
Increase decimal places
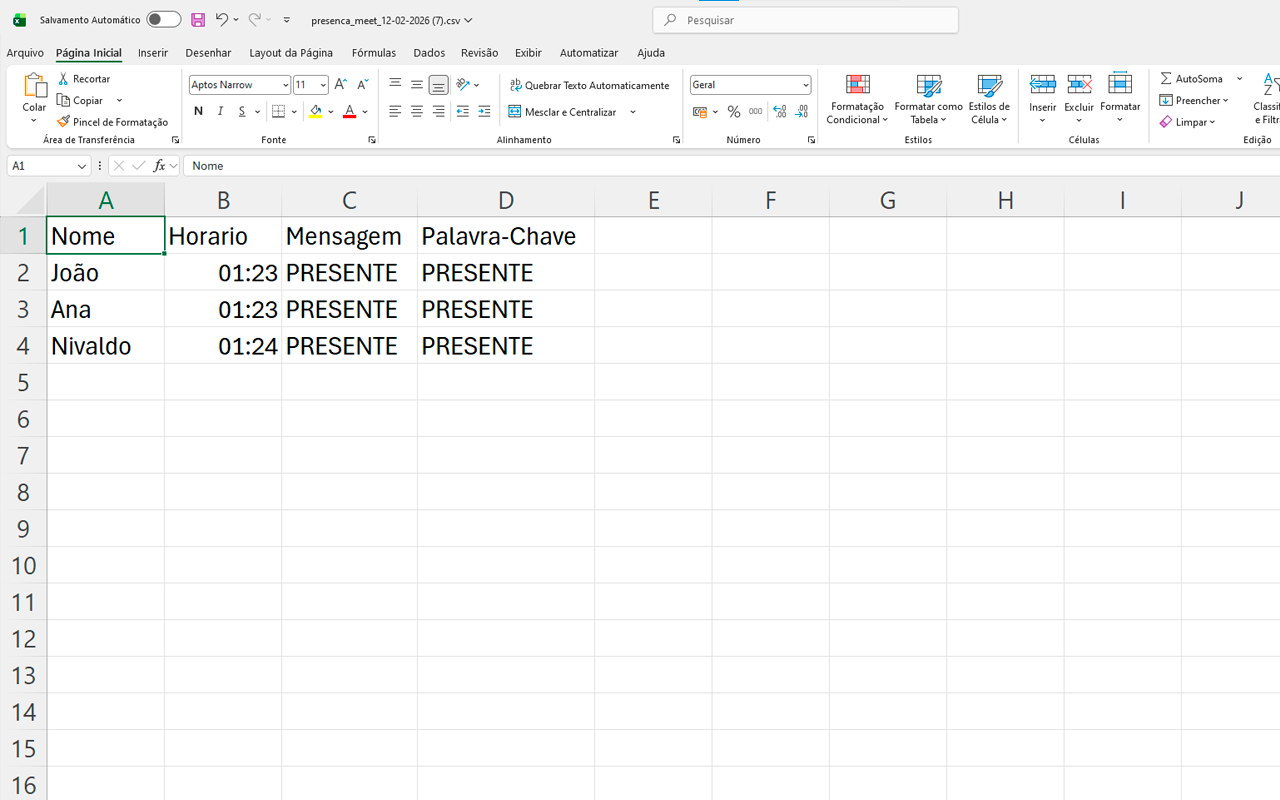[x=779, y=112]
